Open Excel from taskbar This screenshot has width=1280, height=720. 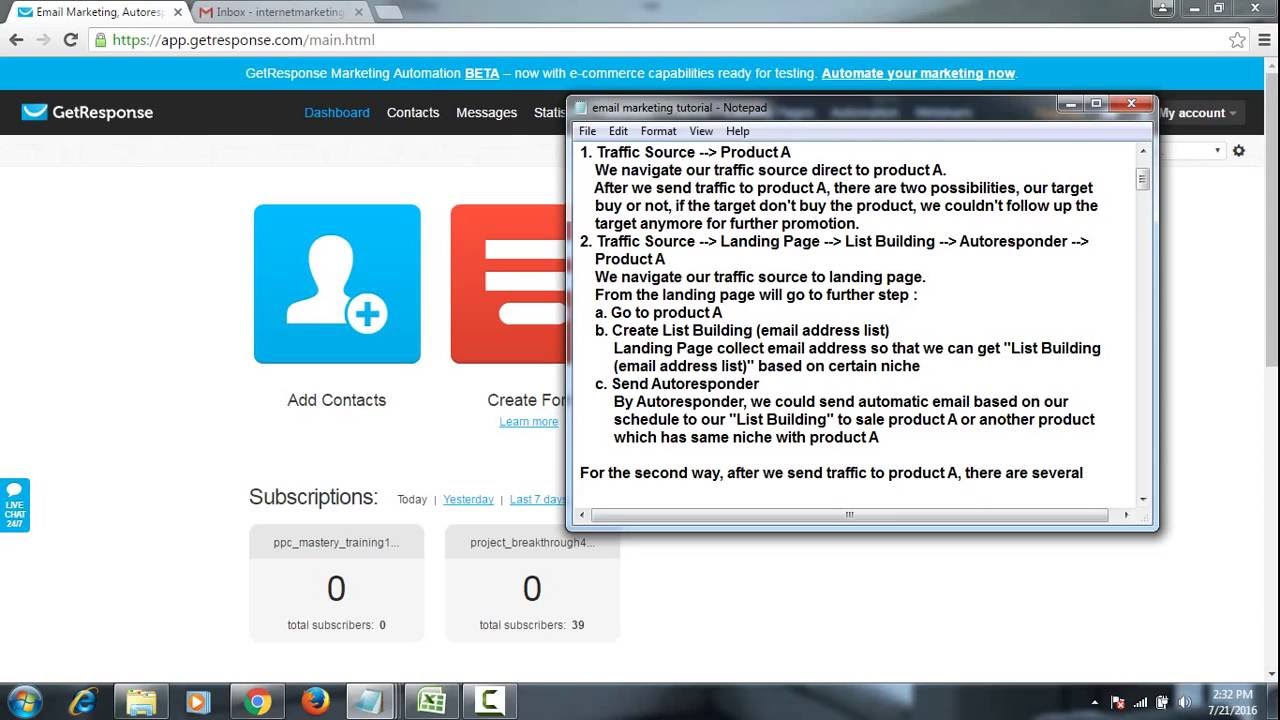(x=431, y=702)
